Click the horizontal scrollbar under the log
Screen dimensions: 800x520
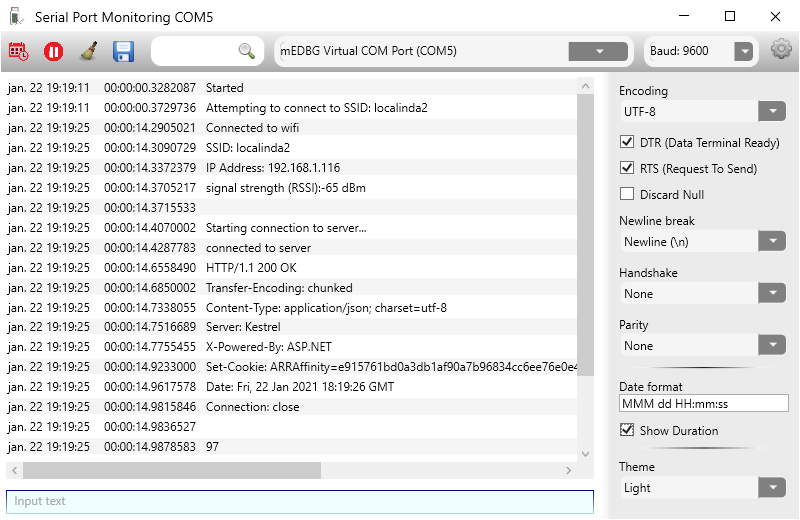(172, 470)
